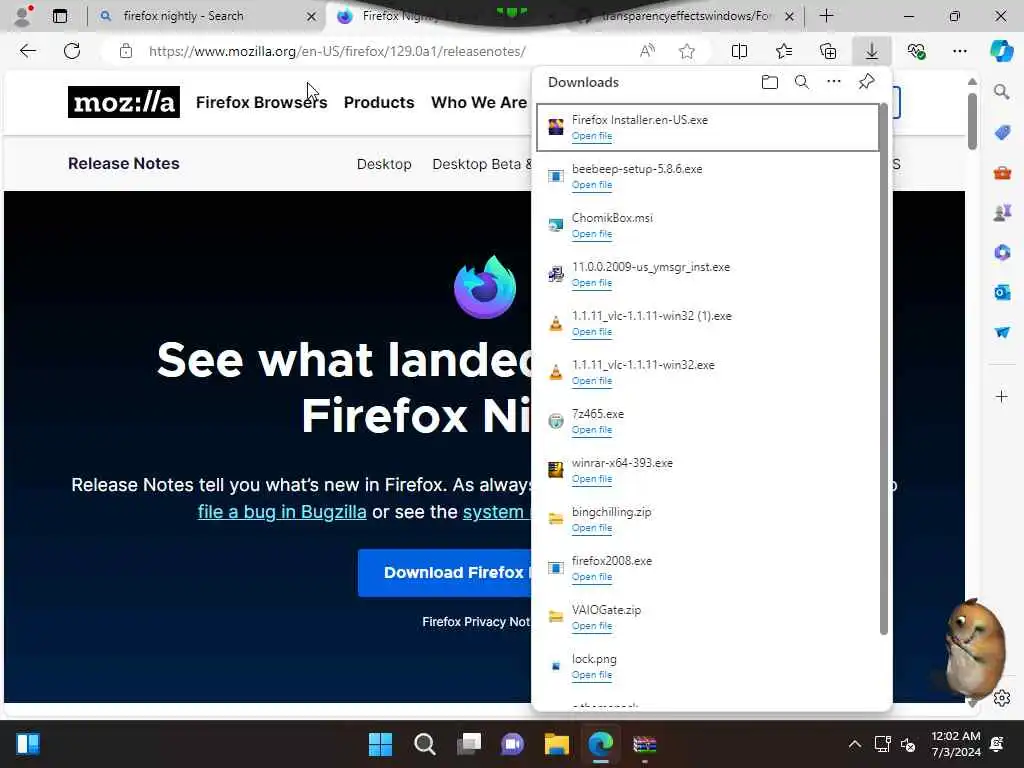The width and height of the screenshot is (1024, 768).
Task: Open file for ChomikBox.msi
Action: (x=592, y=234)
